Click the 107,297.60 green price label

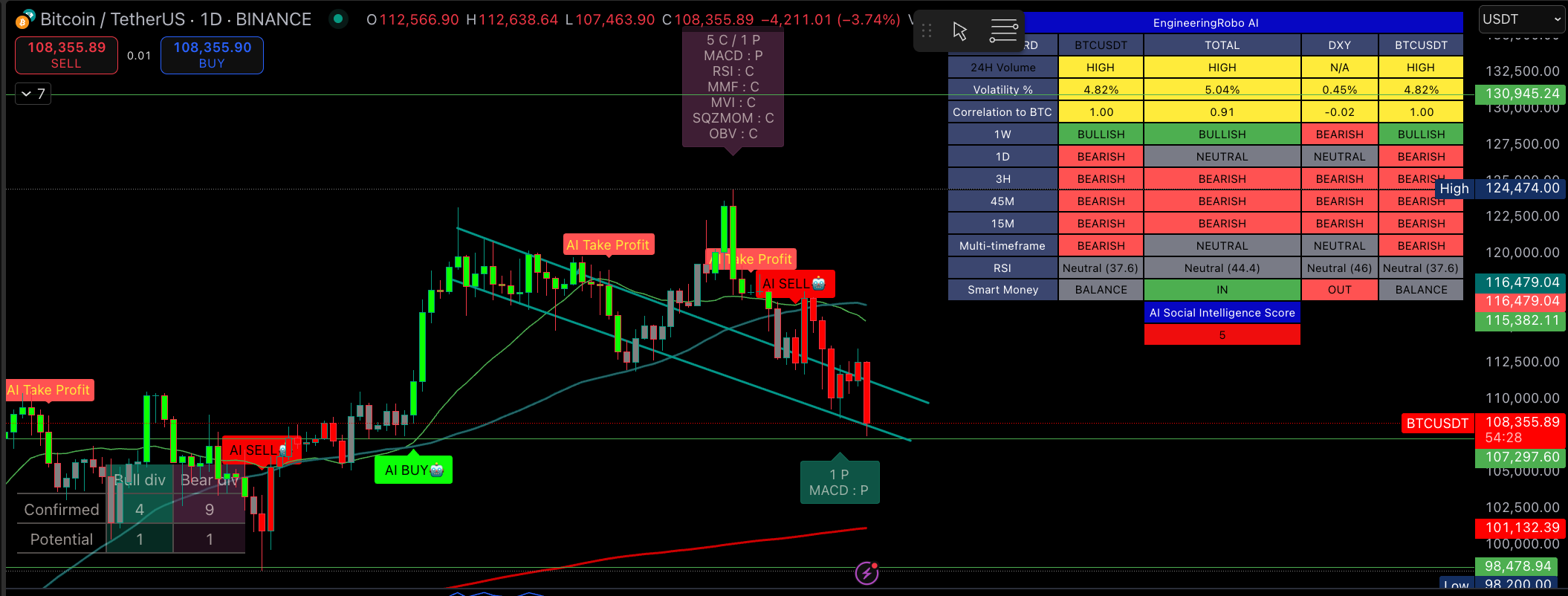click(1521, 457)
